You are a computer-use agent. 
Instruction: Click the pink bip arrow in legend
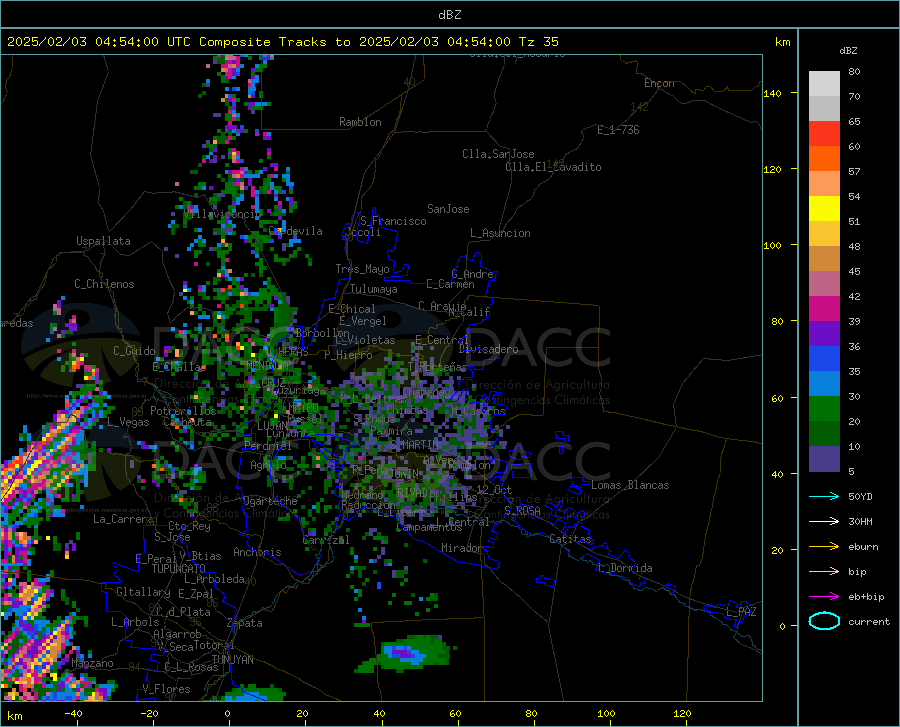click(x=824, y=572)
